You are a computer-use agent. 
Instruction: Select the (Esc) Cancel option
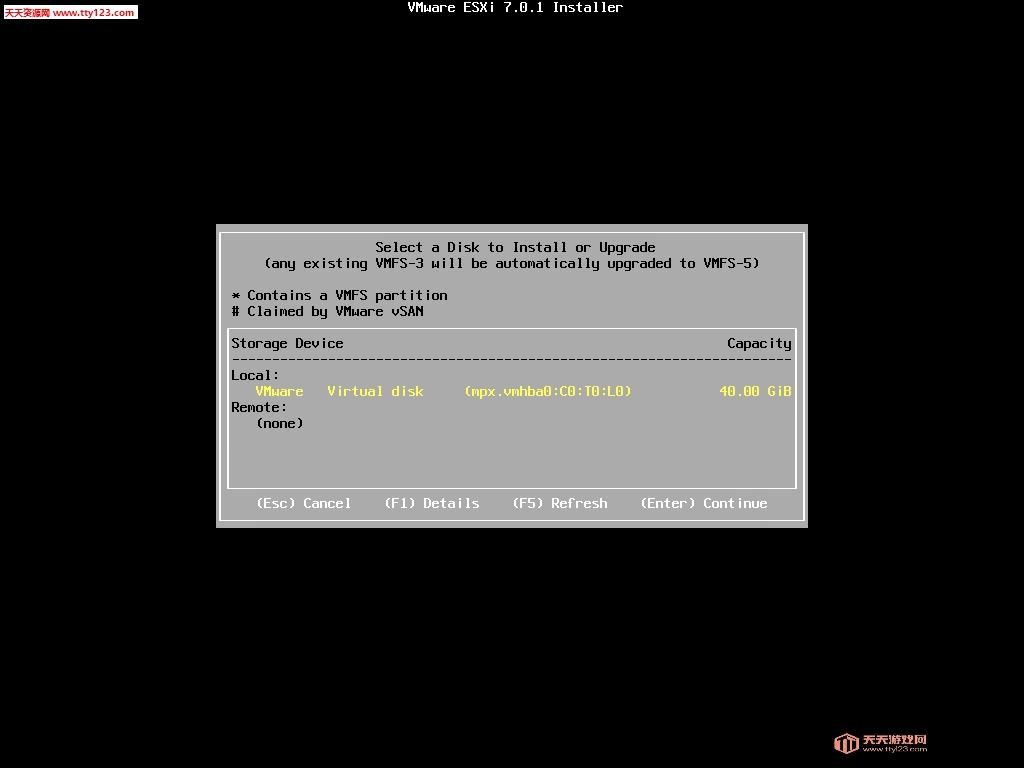304,504
